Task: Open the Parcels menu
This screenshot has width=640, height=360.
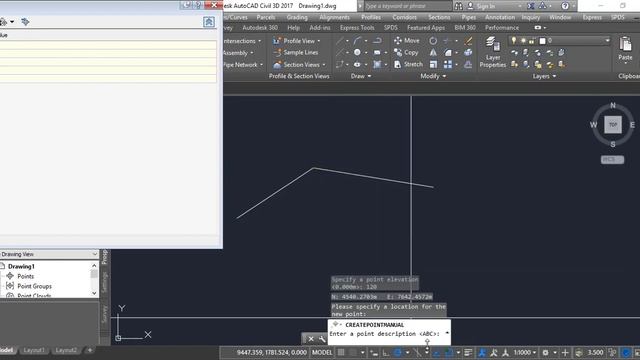Action: (x=266, y=17)
